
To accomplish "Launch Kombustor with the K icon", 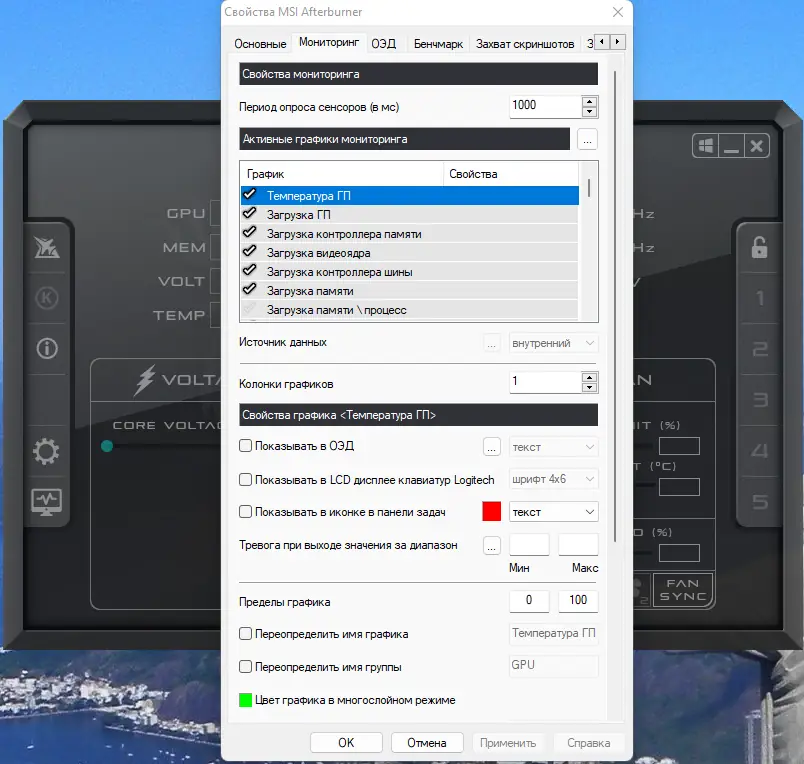I will [47, 298].
